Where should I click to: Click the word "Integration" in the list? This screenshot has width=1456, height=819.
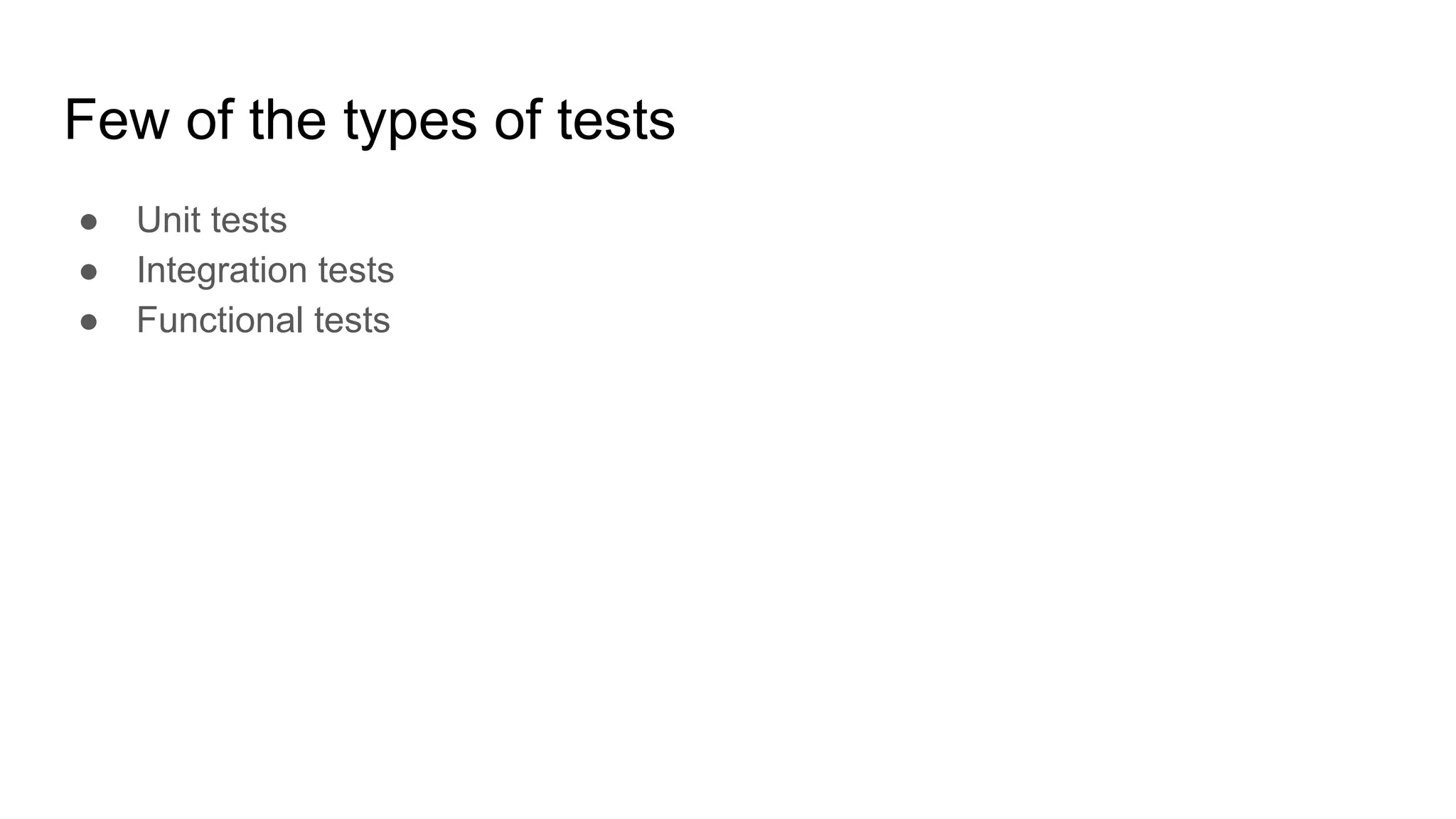point(221,271)
